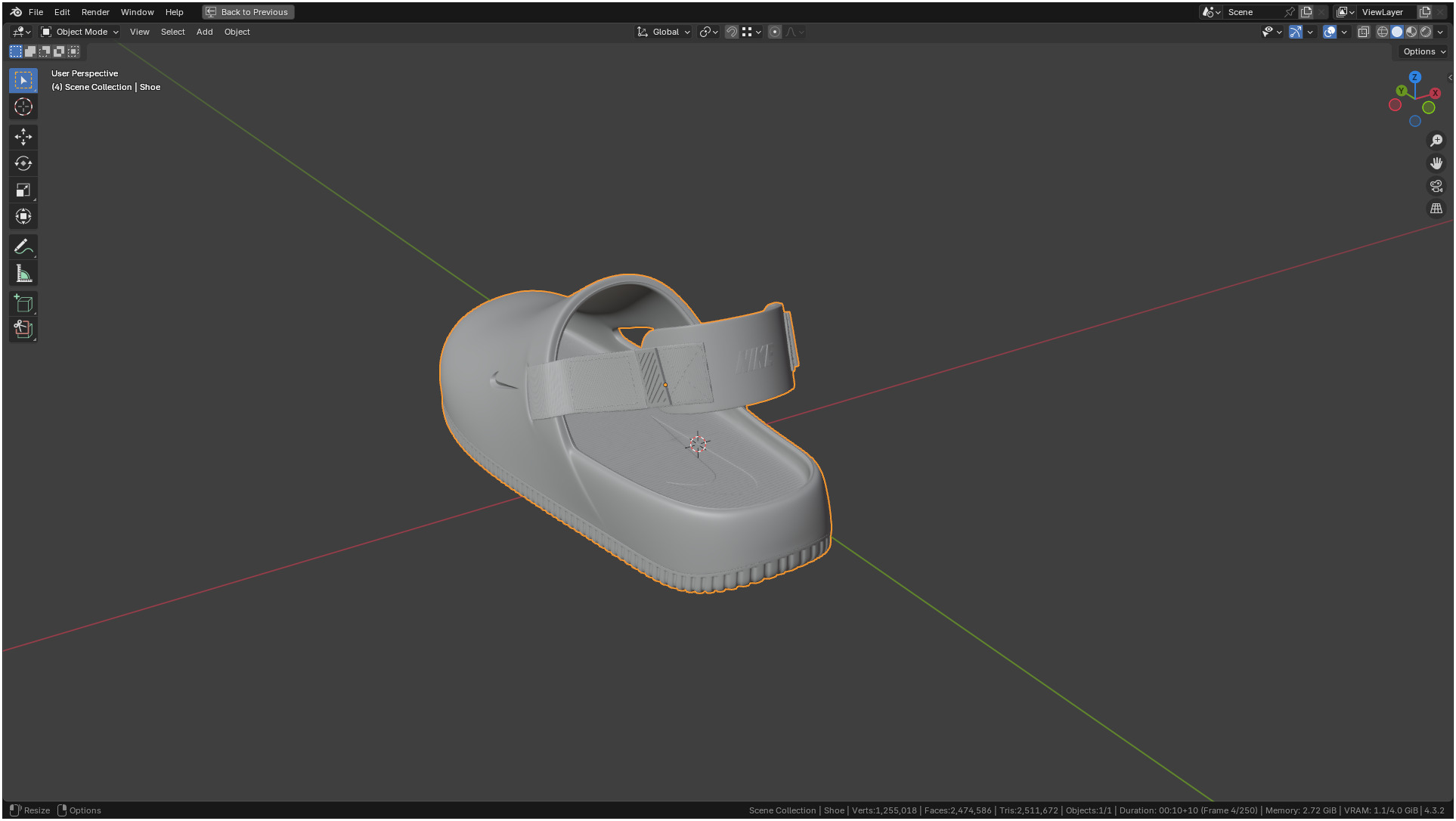Open the editor type dropdown
Image resolution: width=1456 pixels, height=821 pixels.
[21, 32]
